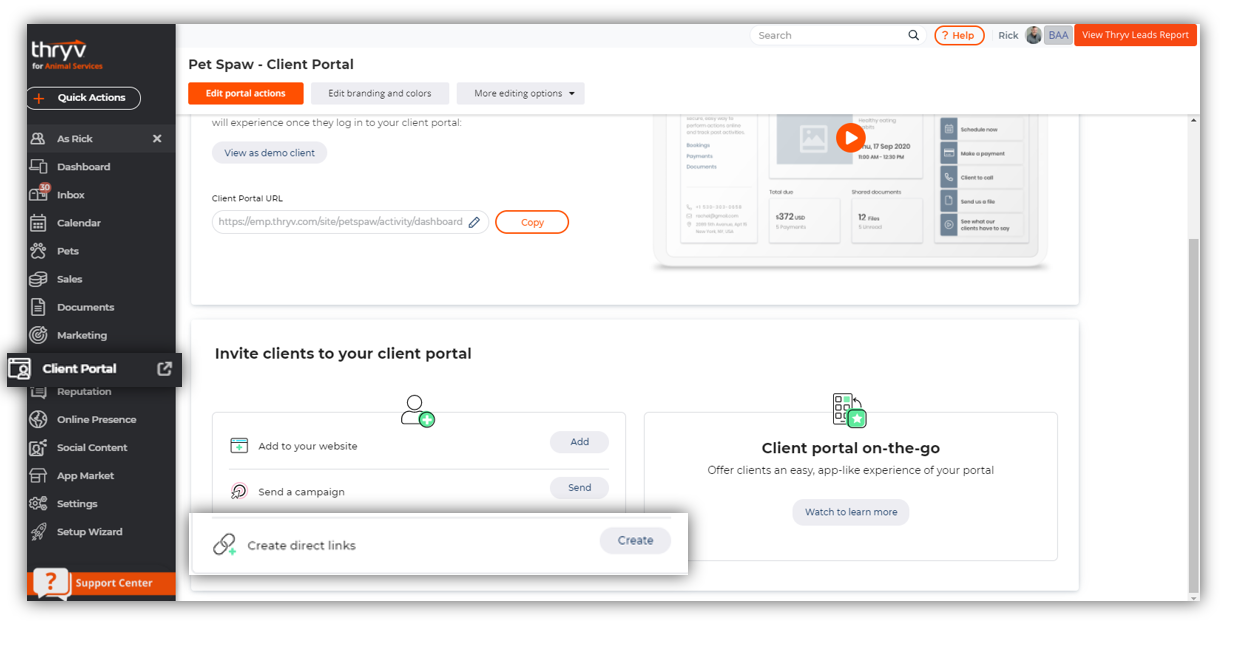Click 'Pet Spaw - Client Portal' title
Image resolution: width=1249 pixels, height=652 pixels.
coord(271,64)
